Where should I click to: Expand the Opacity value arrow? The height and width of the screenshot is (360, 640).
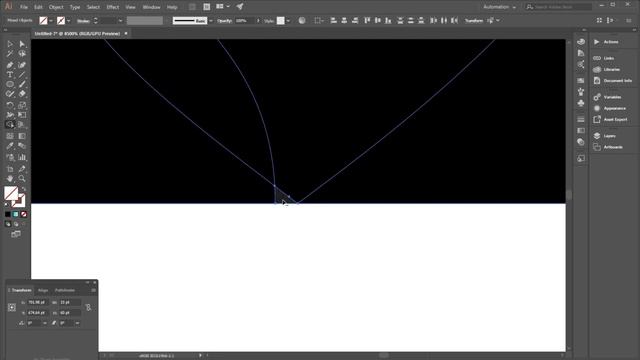point(258,20)
